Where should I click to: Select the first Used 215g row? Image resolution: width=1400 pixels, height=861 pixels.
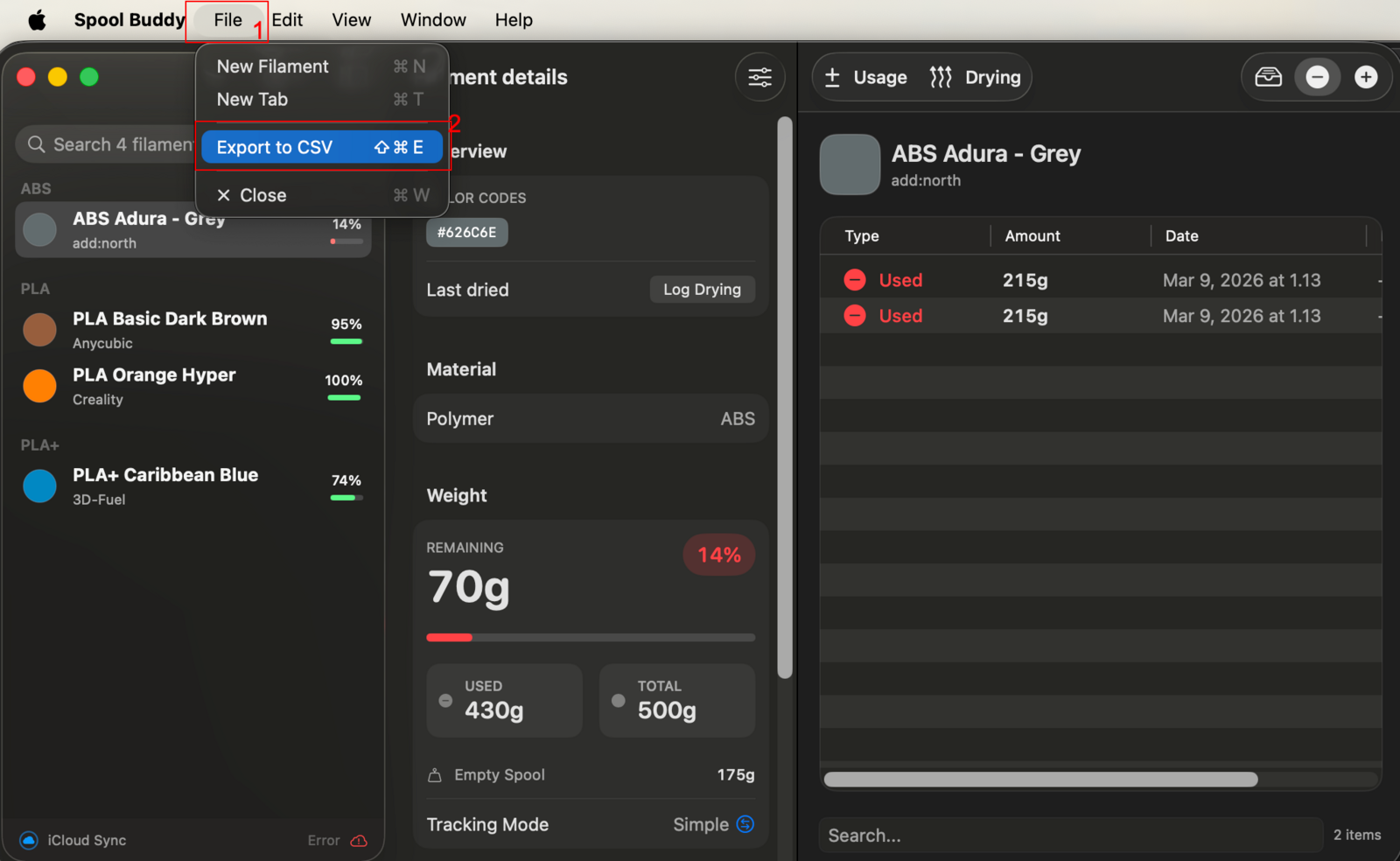pos(1101,280)
